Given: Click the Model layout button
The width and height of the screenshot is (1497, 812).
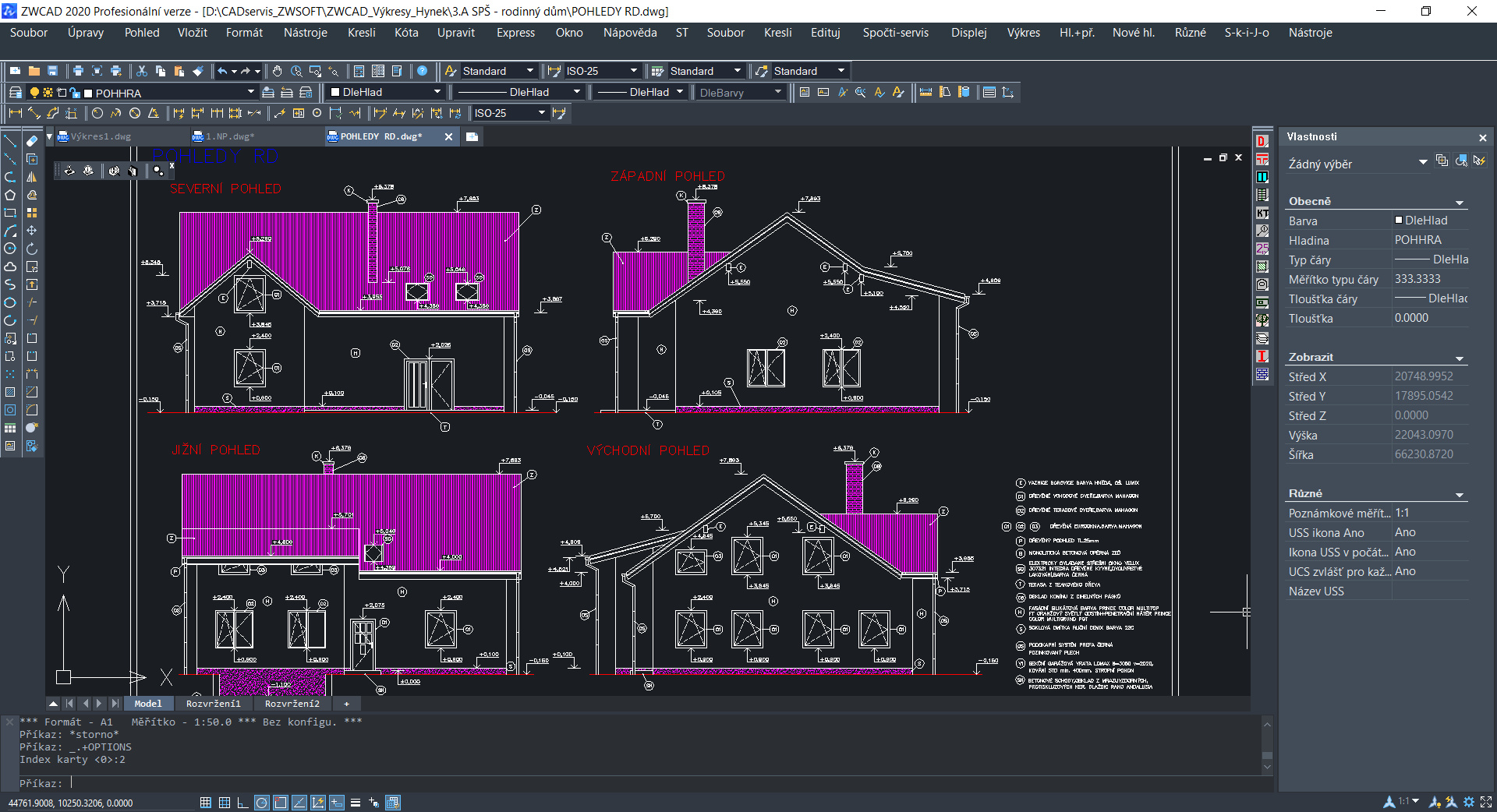Looking at the screenshot, I should pos(147,704).
